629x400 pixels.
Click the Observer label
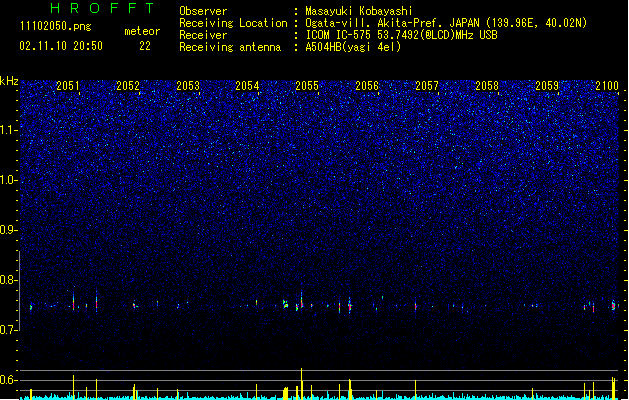coord(203,11)
